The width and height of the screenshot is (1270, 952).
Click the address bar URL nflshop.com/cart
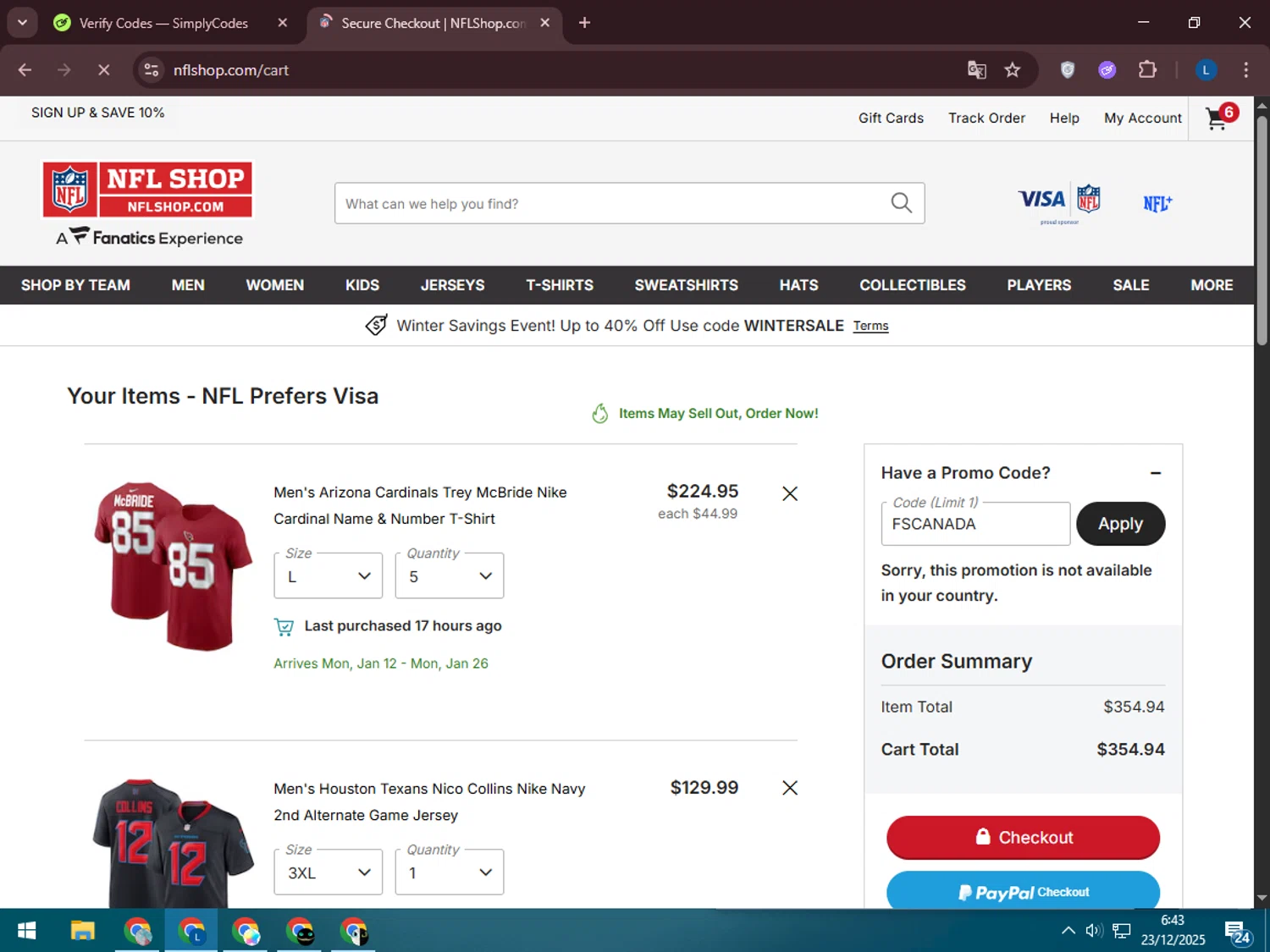point(230,70)
